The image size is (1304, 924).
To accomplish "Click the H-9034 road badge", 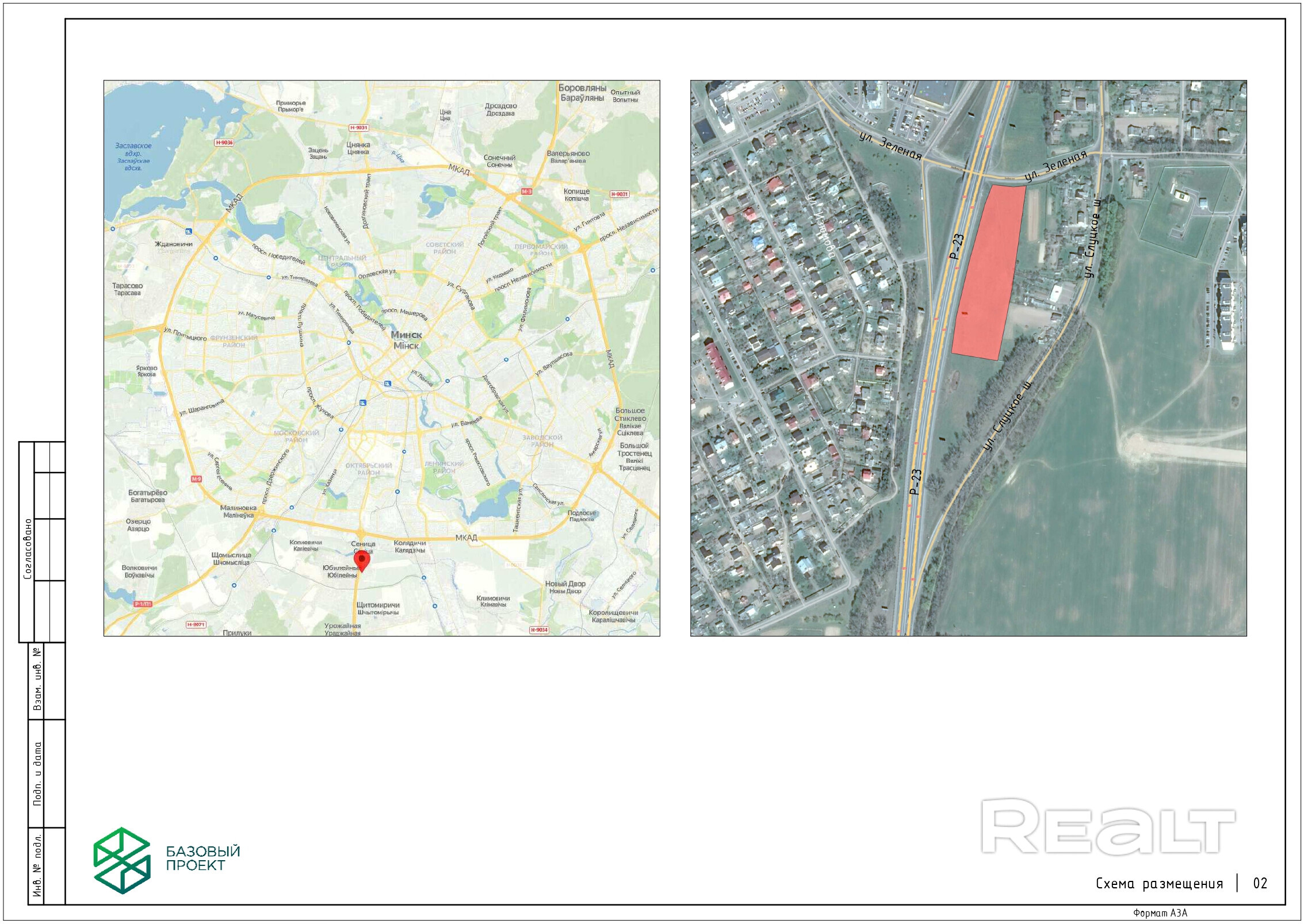I will (539, 630).
